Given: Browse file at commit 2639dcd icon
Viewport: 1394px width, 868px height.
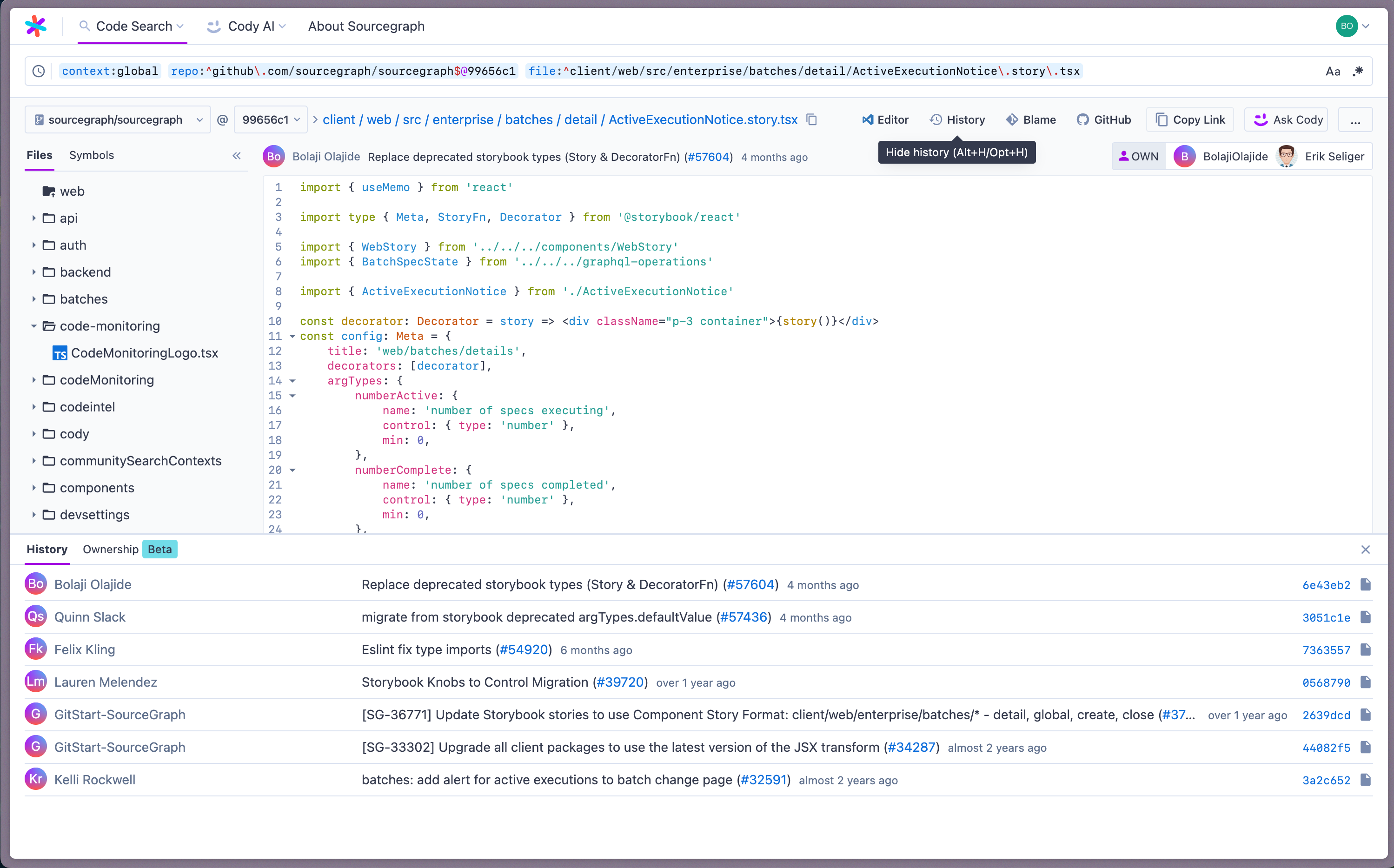Looking at the screenshot, I should point(1366,715).
